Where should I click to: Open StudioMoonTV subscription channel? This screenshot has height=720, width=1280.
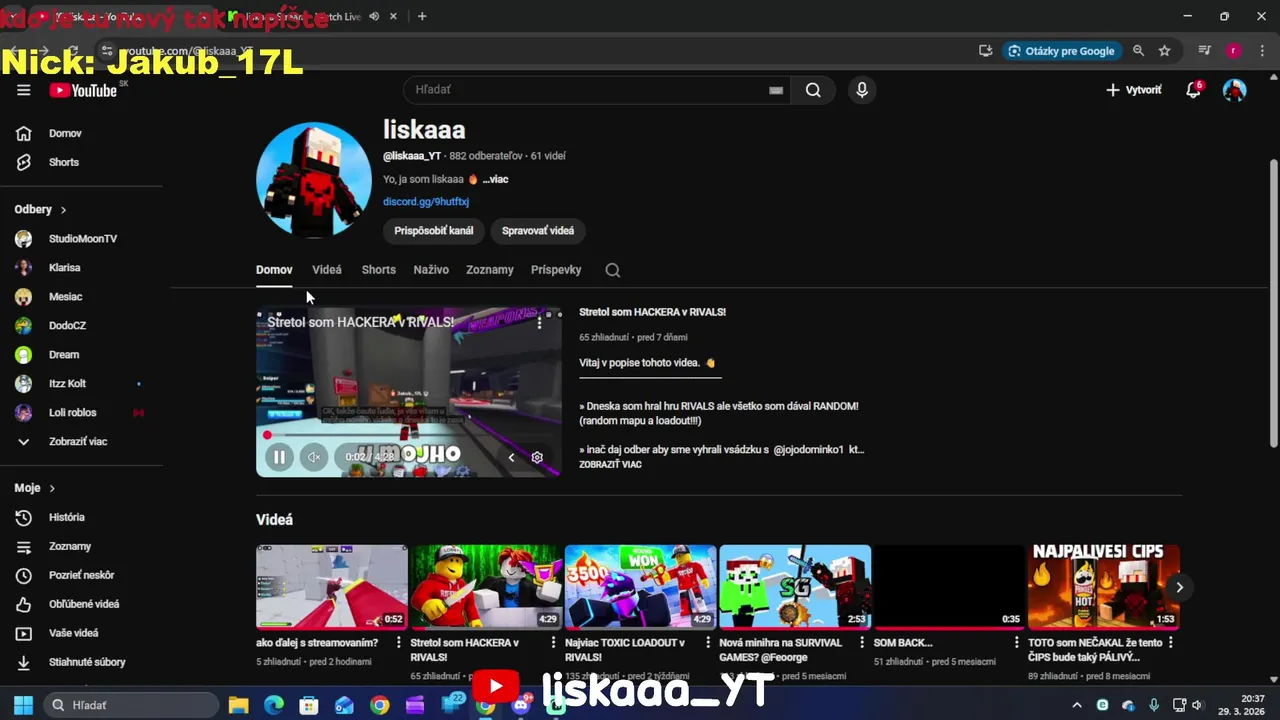point(81,239)
